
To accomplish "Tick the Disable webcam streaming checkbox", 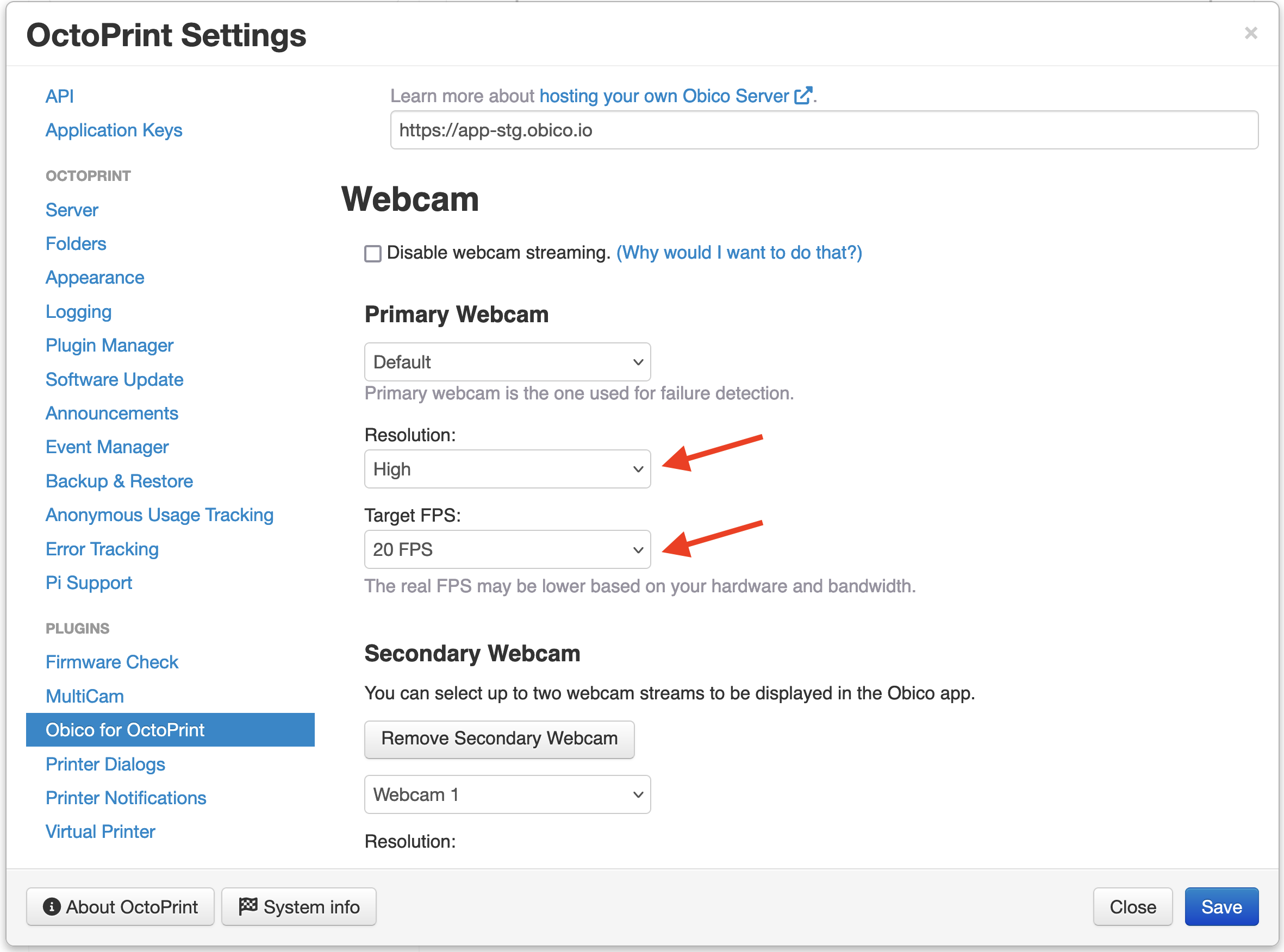I will click(x=372, y=253).
